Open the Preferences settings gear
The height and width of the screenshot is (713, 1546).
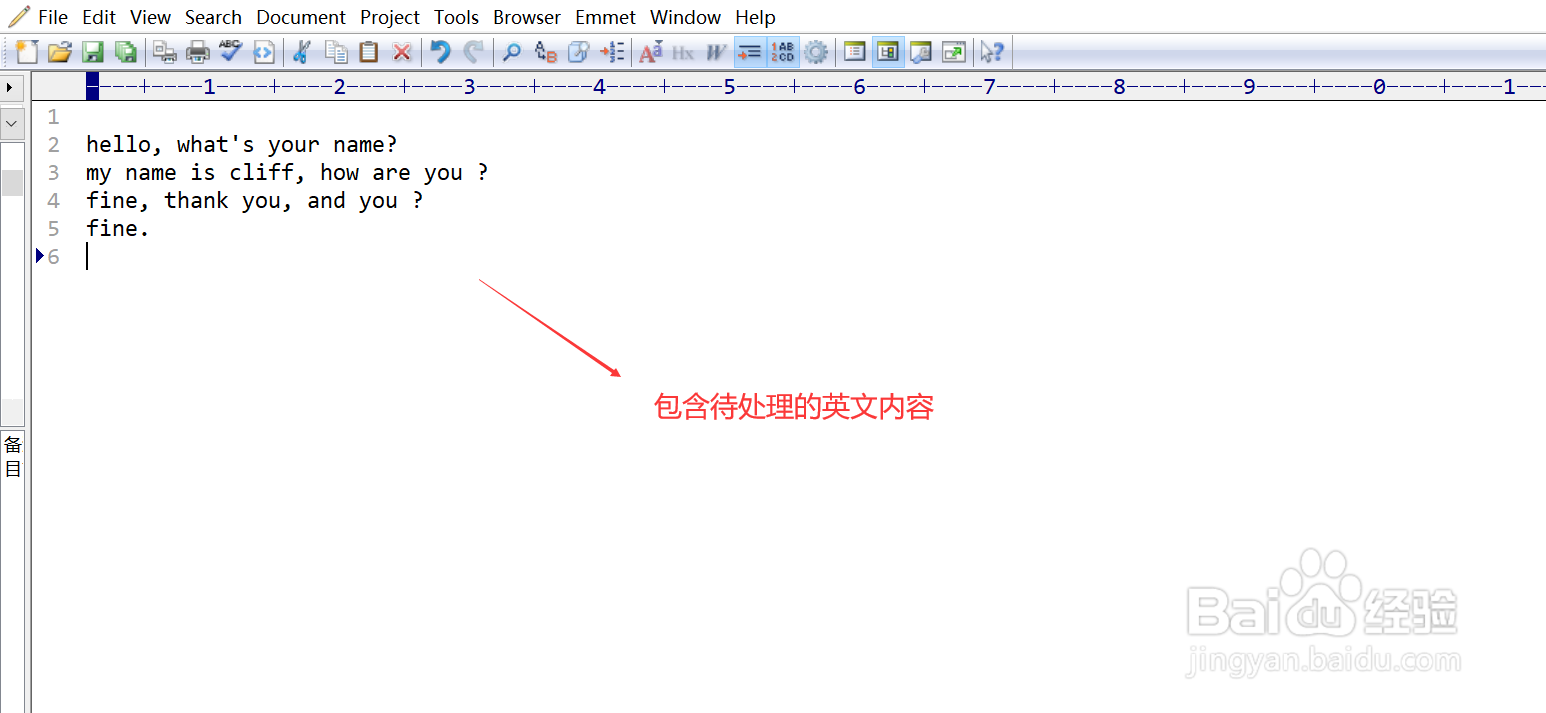816,51
